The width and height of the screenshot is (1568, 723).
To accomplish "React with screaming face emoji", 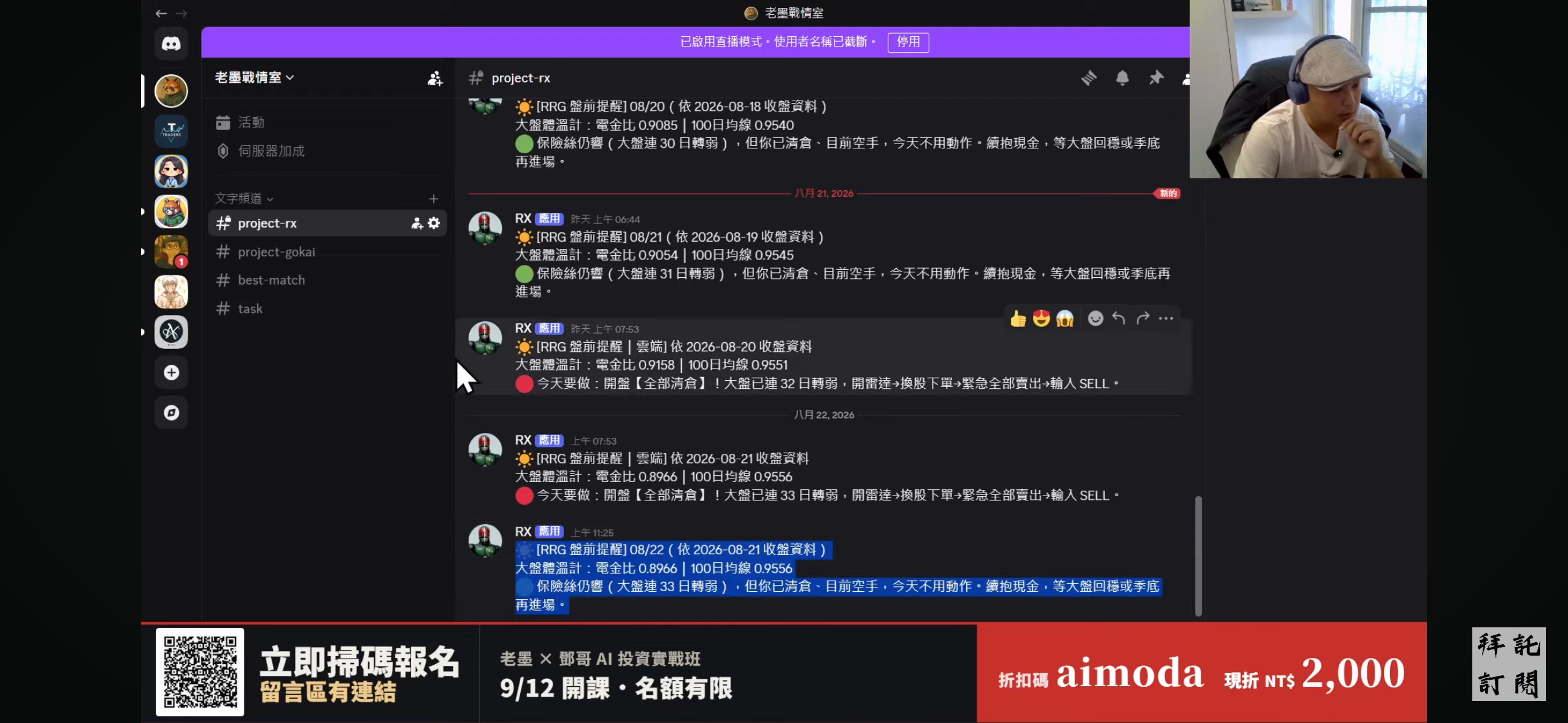I will coord(1065,318).
